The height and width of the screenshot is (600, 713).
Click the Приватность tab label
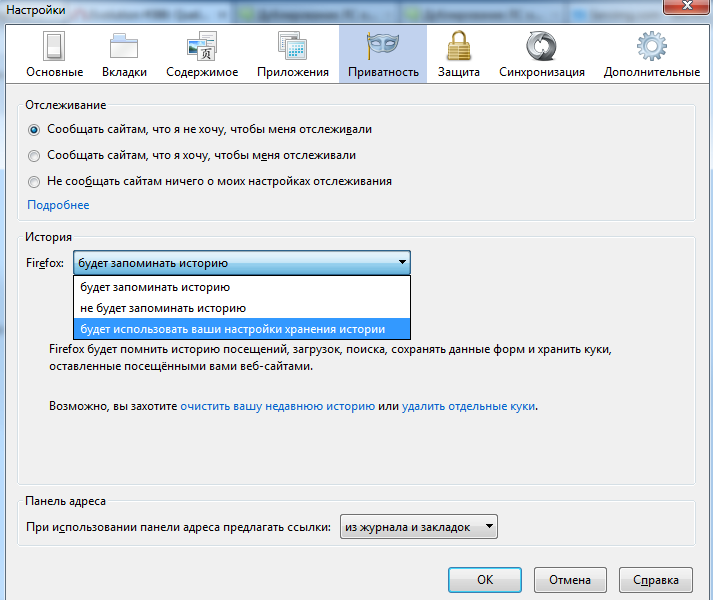383,72
